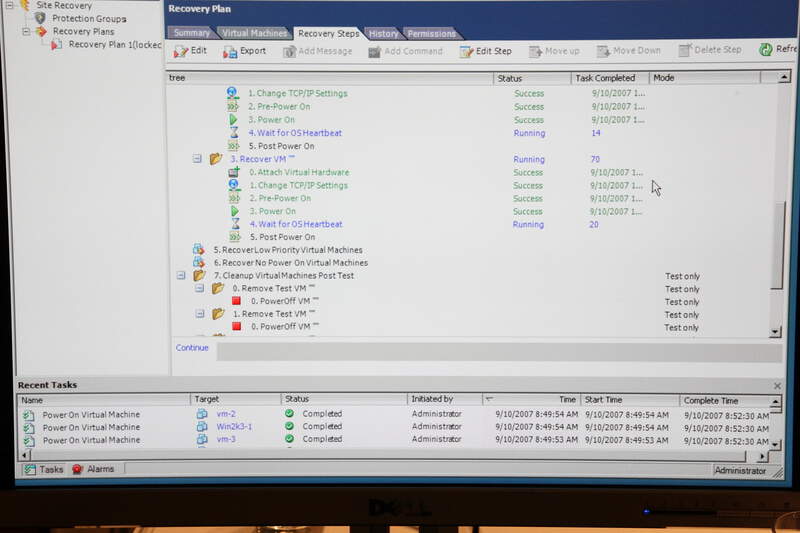Image resolution: width=800 pixels, height=533 pixels.
Task: Click Recent Tasks horizontal scroll right arrow
Action: pos(761,455)
